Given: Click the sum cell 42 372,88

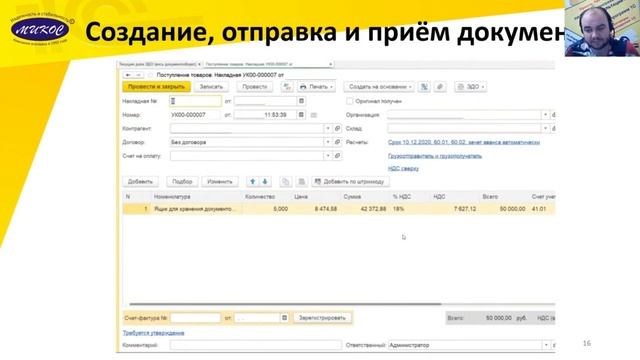Looking at the screenshot, I should 365,209.
